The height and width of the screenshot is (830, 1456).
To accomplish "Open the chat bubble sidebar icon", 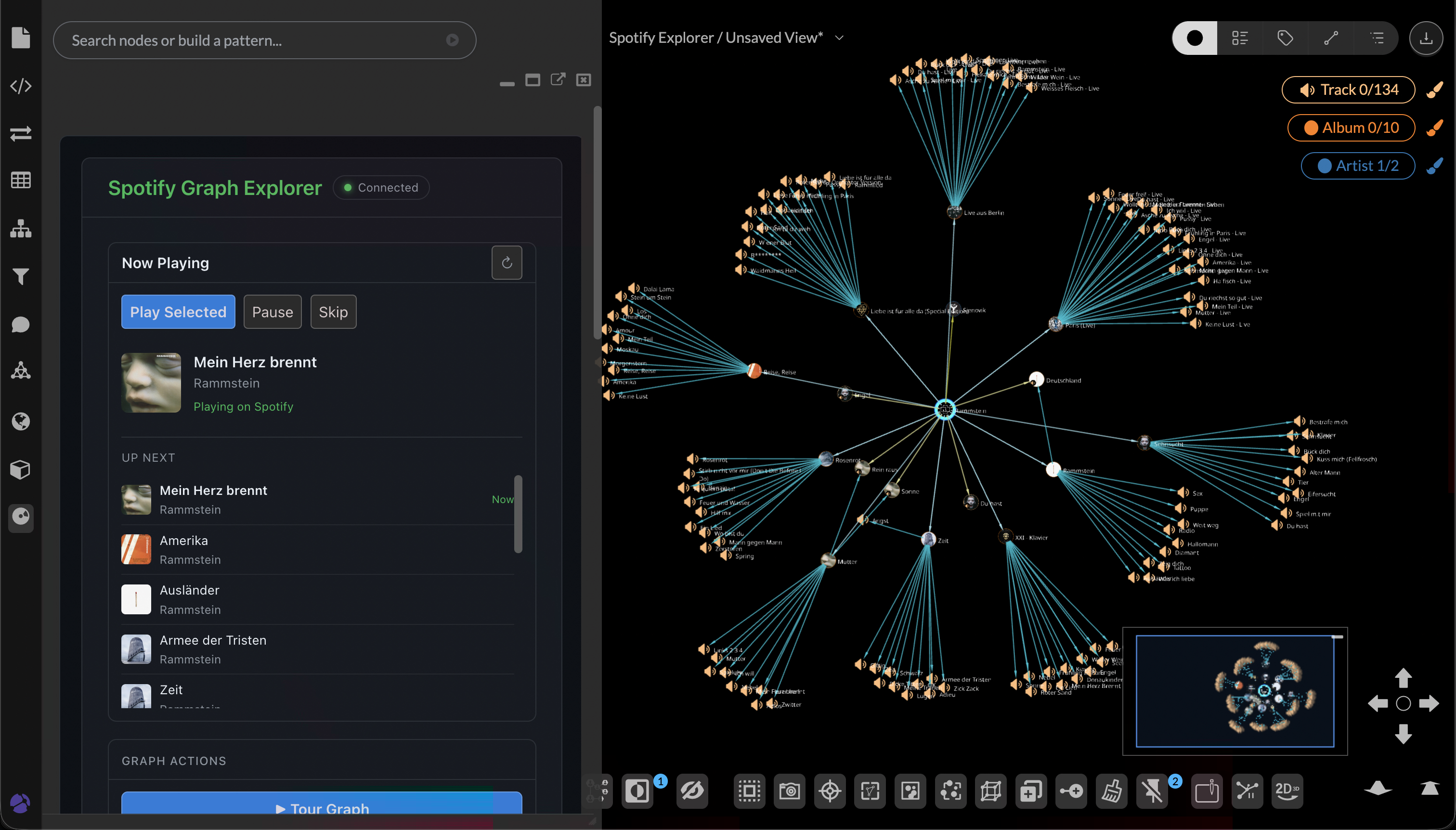I will 21,324.
